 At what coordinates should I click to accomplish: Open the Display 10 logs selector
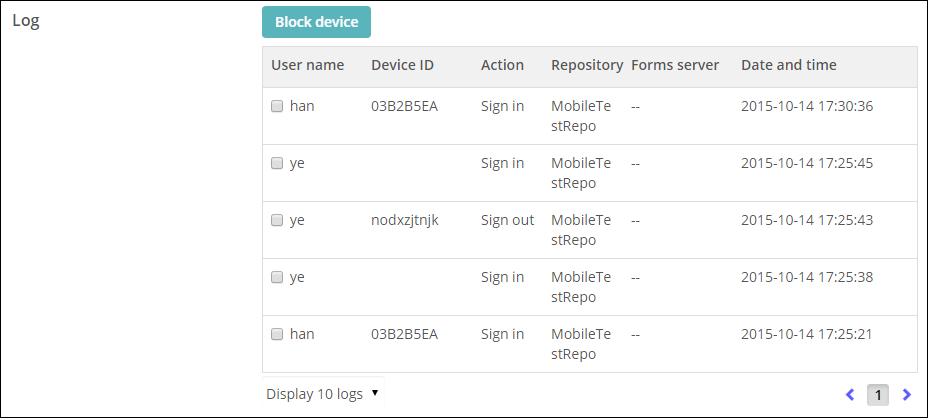click(323, 394)
